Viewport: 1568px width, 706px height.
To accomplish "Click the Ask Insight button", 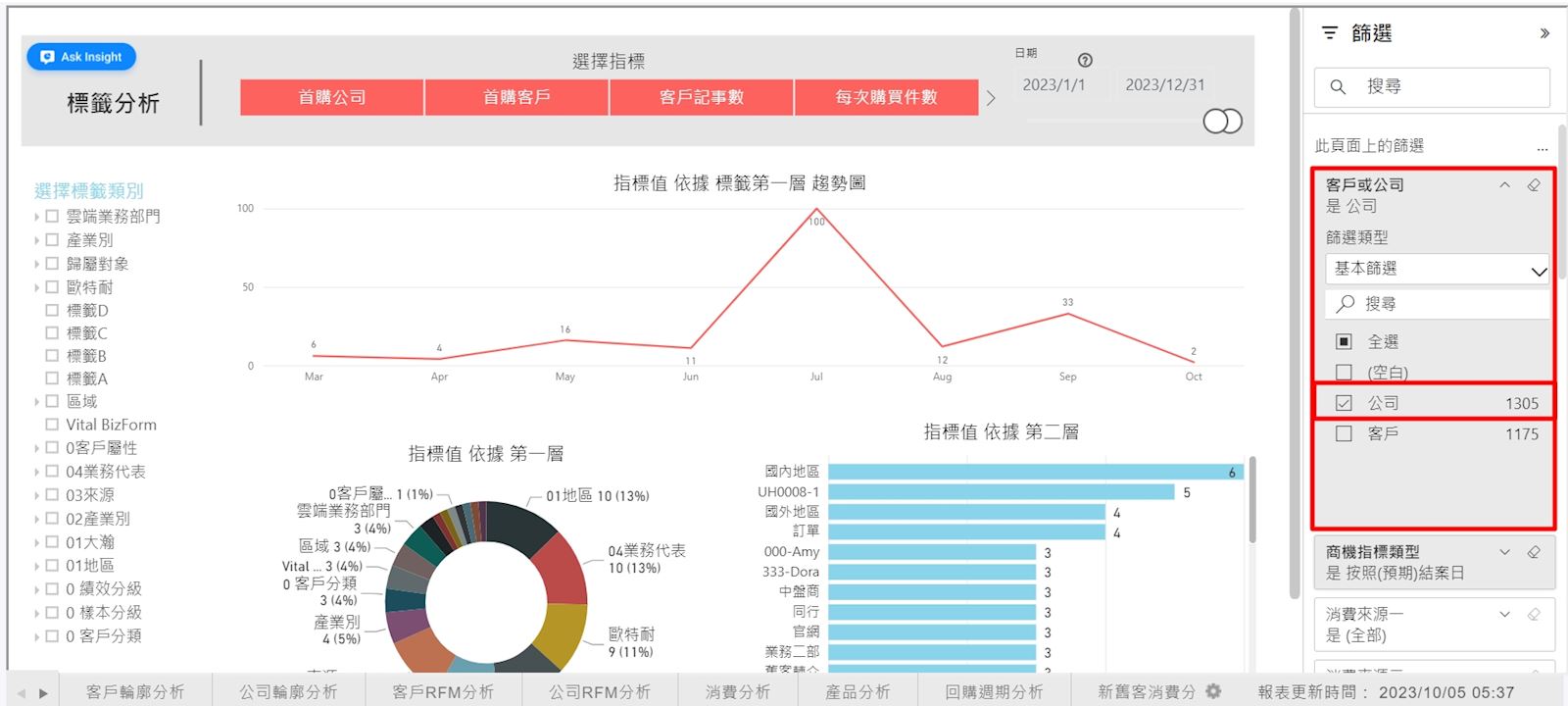I will point(81,57).
